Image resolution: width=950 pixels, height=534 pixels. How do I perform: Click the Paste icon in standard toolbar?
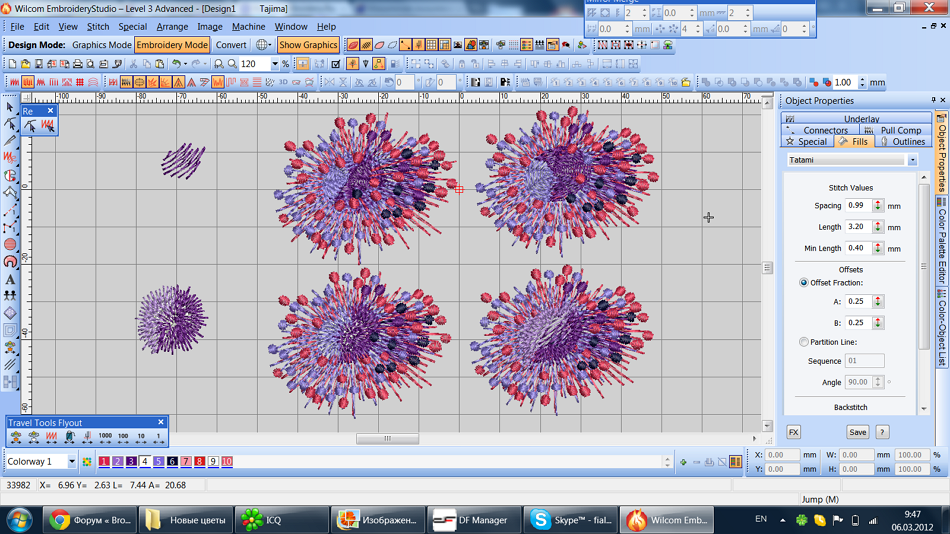coord(158,64)
